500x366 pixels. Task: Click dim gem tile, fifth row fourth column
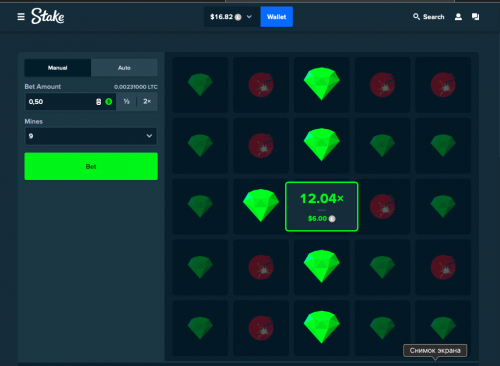382,328
